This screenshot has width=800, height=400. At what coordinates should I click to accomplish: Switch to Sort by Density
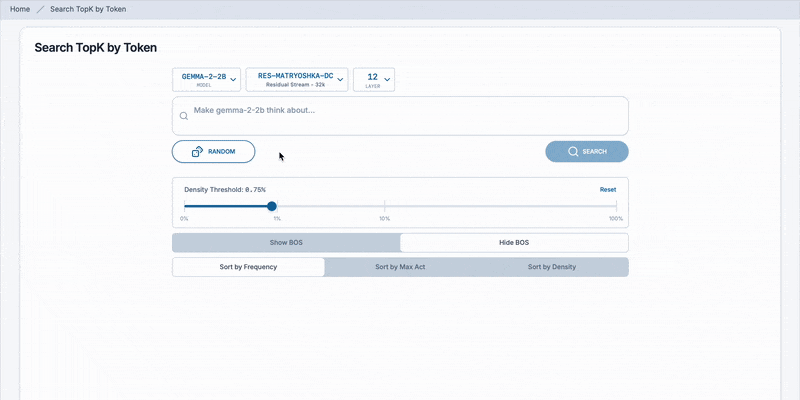(552, 267)
